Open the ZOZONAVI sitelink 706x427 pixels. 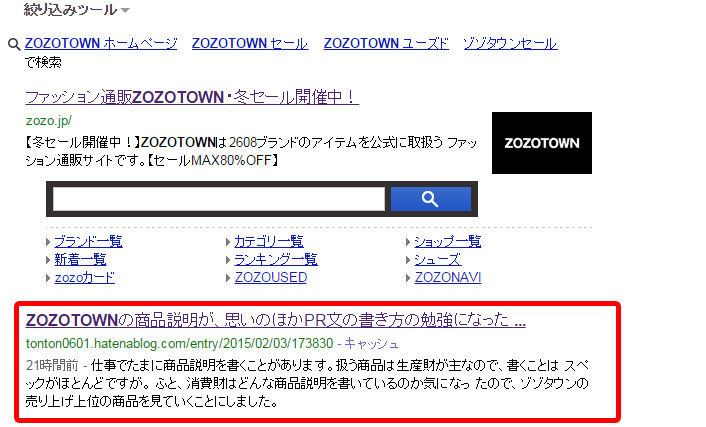click(448, 277)
